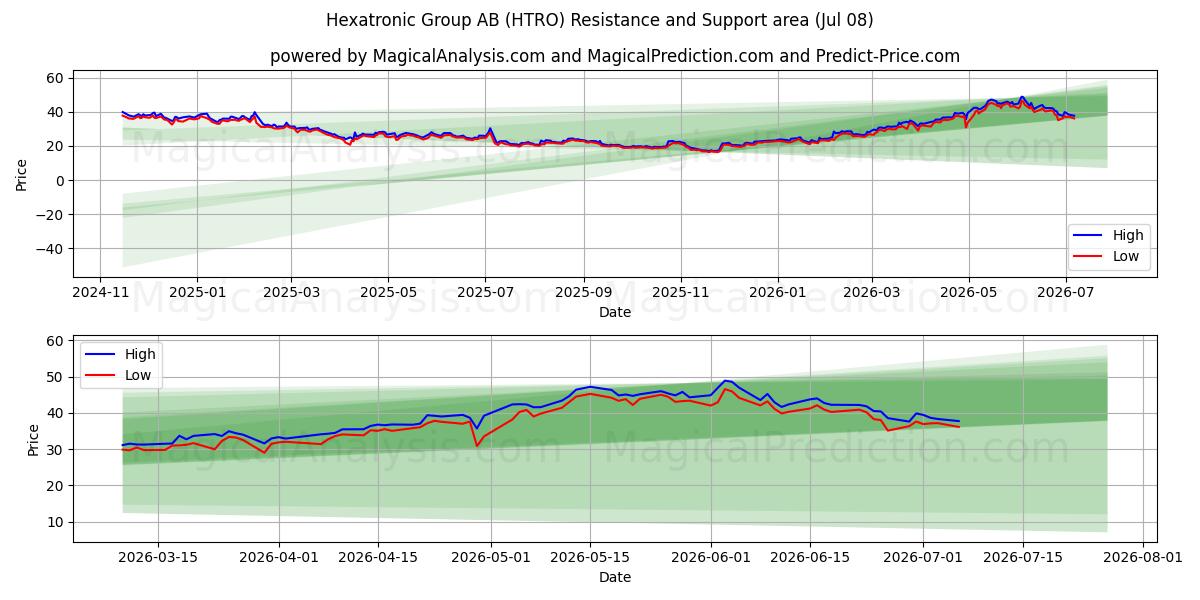Screen dimensions: 1200x600
Task: Click the lower chart date label 2026-04-15
Action: [x=378, y=559]
